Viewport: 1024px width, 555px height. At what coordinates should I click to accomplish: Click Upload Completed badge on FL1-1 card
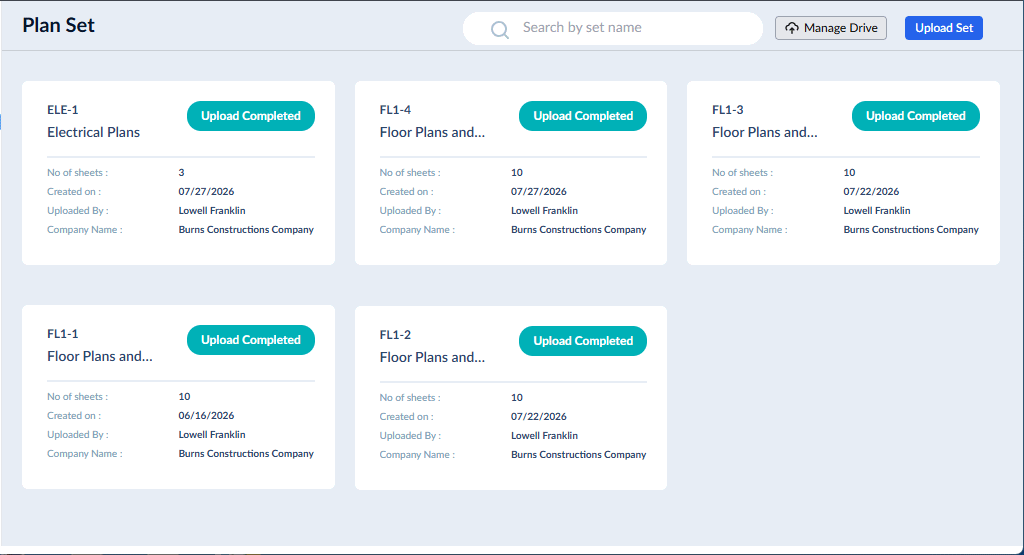pyautogui.click(x=251, y=340)
